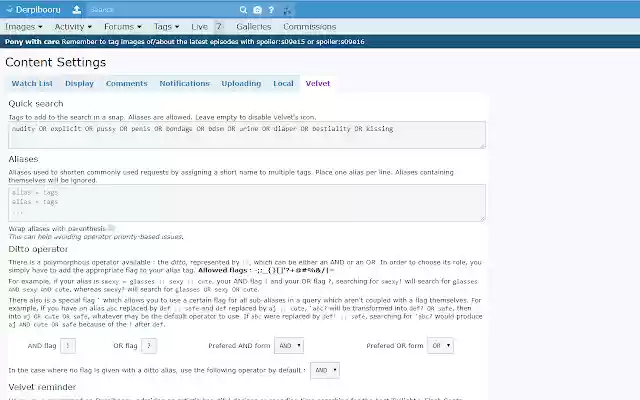The height and width of the screenshot is (400, 640).
Task: Open reverse image search camera icon
Action: (x=257, y=10)
